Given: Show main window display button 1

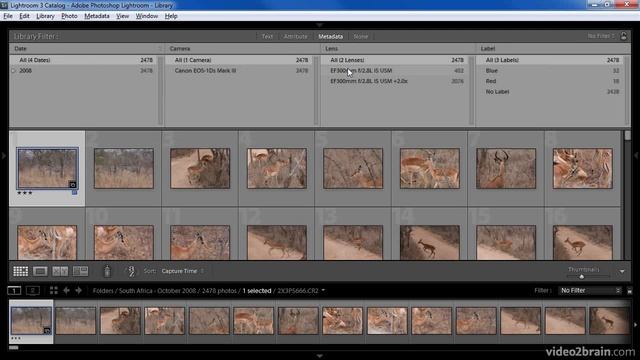Looking at the screenshot, I should 14,291.
